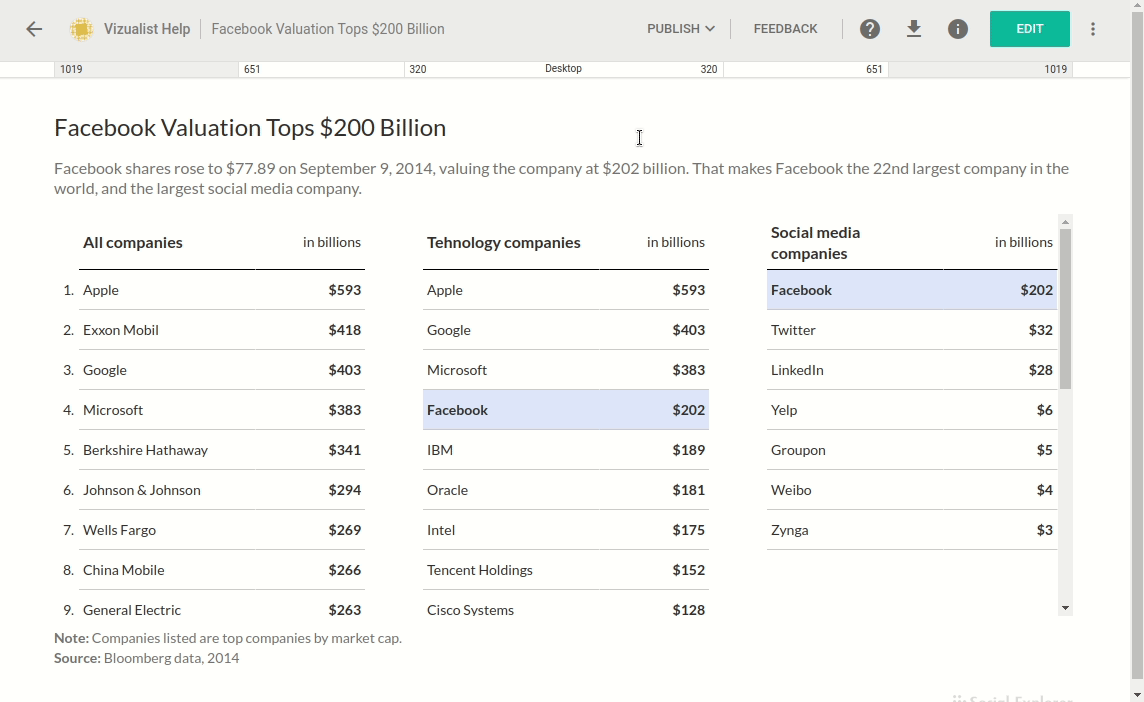Image resolution: width=1144 pixels, height=702 pixels.
Task: Open the three-dot more options menu
Action: click(x=1093, y=29)
